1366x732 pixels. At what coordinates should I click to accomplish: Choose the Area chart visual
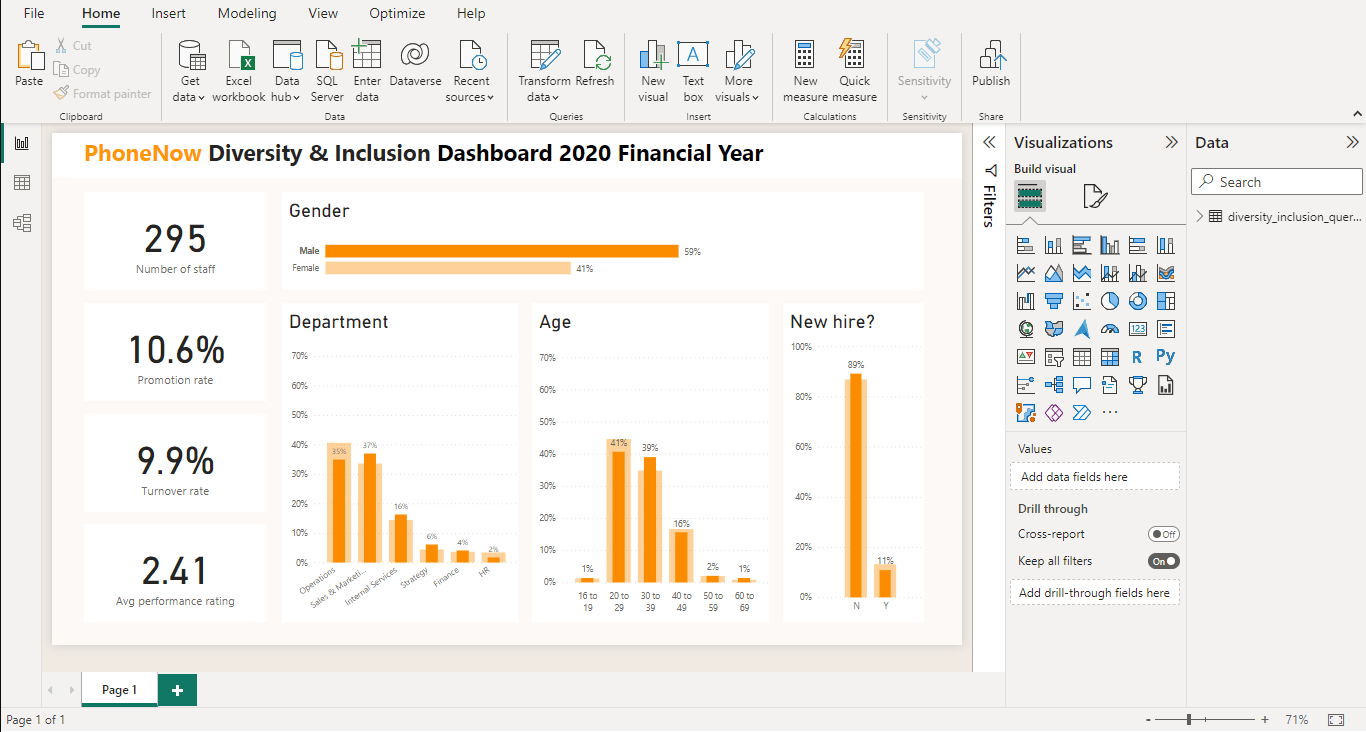pos(1053,273)
